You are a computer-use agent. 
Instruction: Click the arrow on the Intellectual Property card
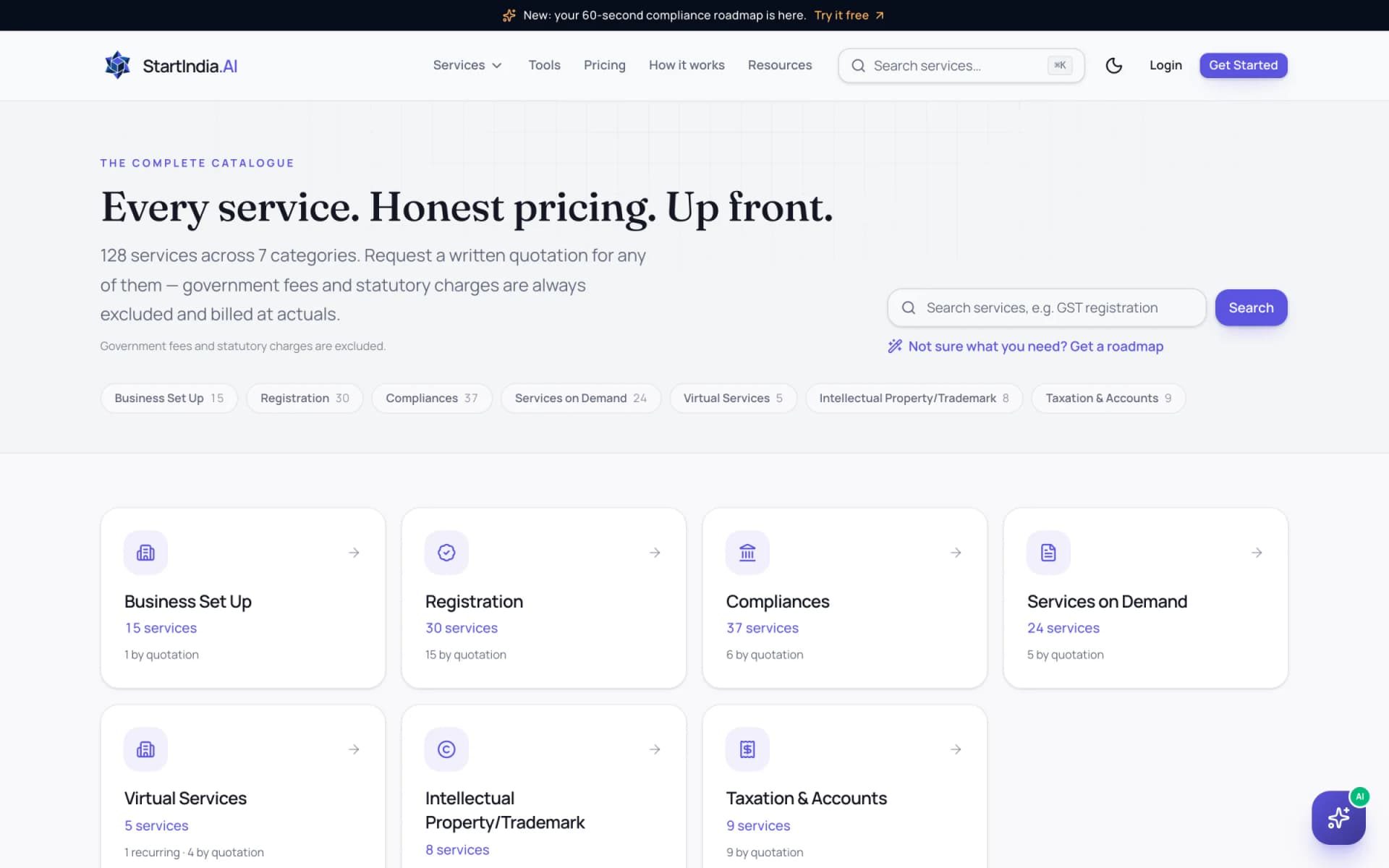click(655, 749)
